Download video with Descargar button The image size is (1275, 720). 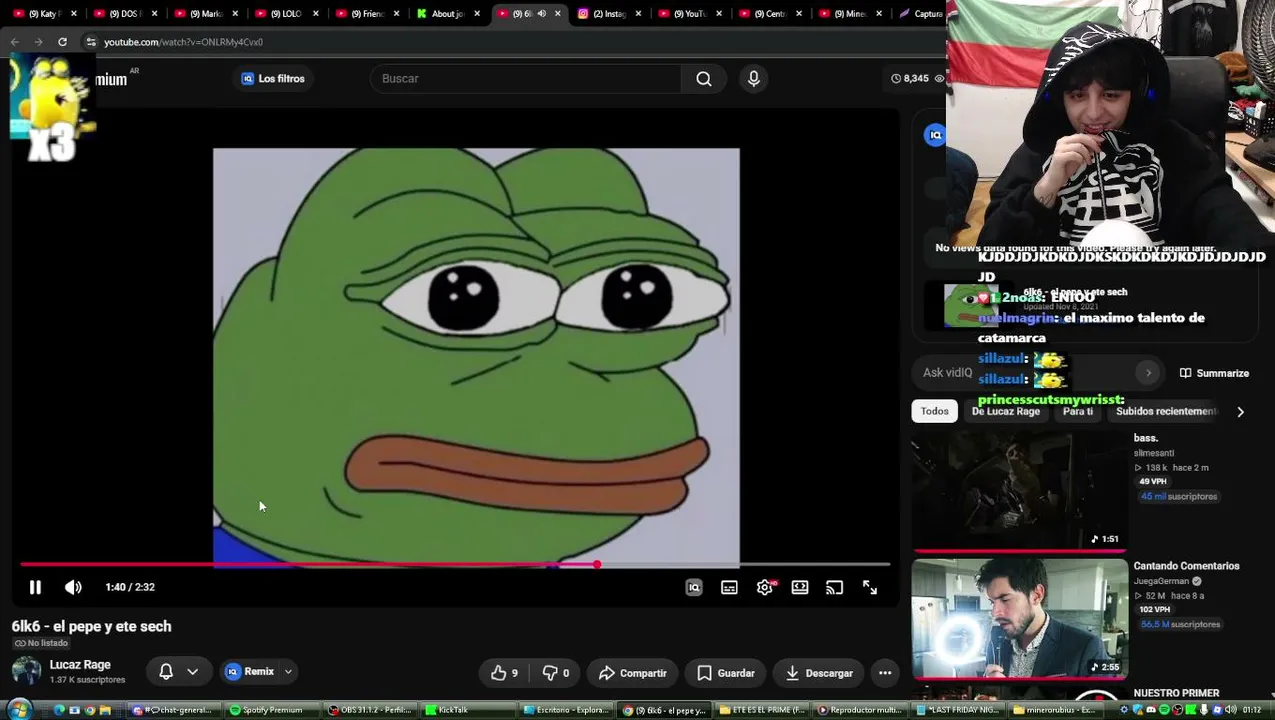click(x=819, y=673)
